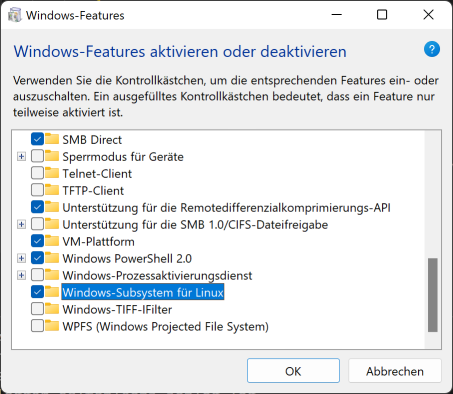Disable the VM-Plattform checkbox
Viewport: 453px width, 394px height.
point(37,241)
